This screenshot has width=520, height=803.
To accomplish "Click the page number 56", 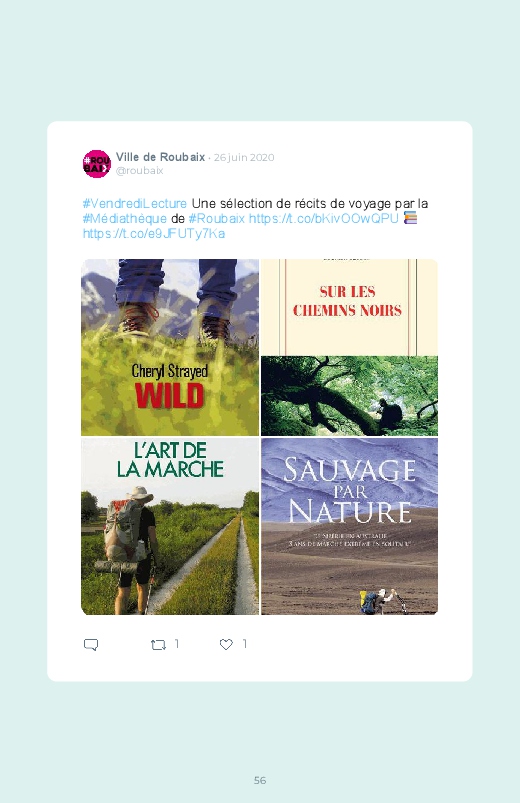I will tap(260, 780).
